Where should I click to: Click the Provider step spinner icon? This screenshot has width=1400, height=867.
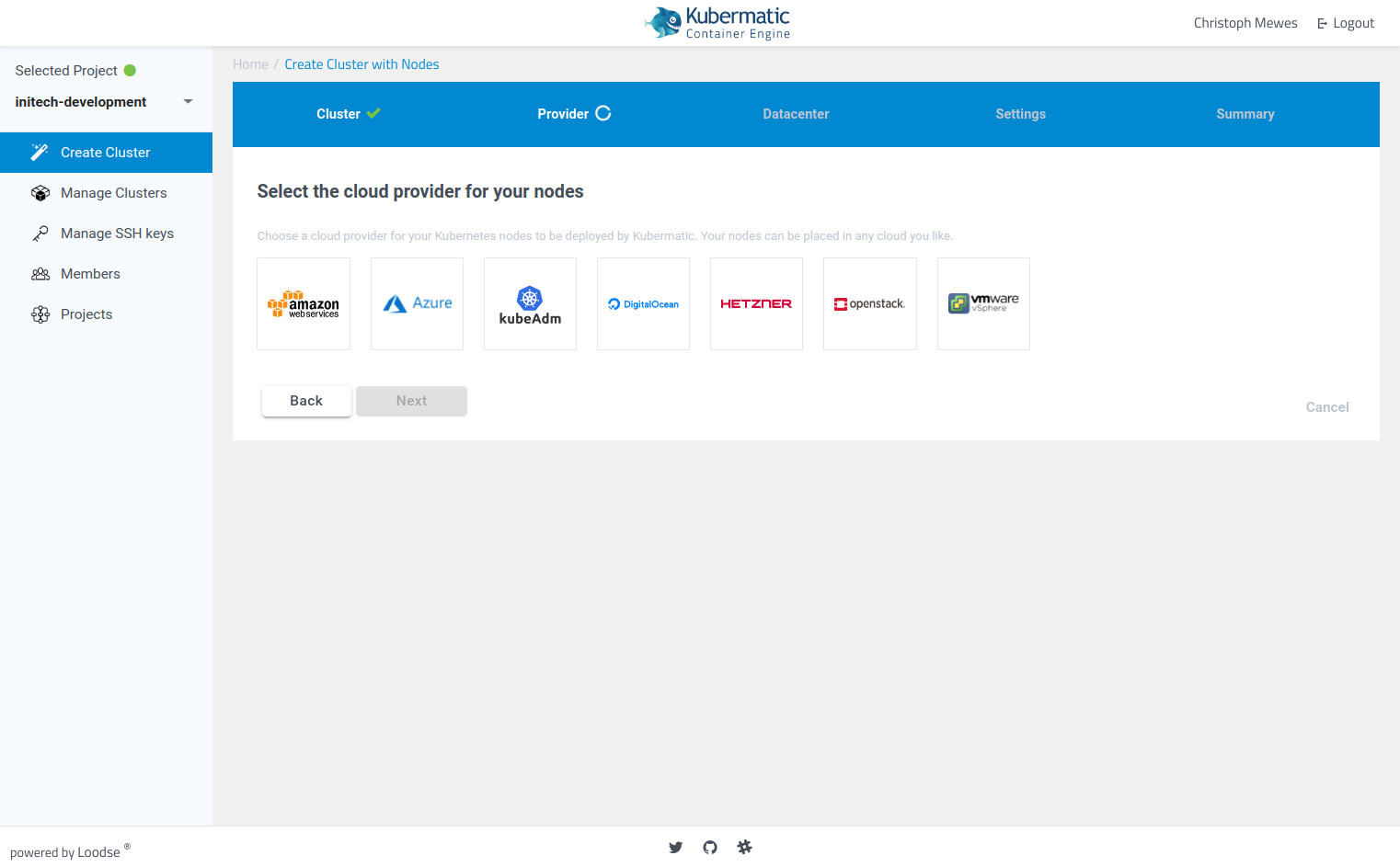603,113
